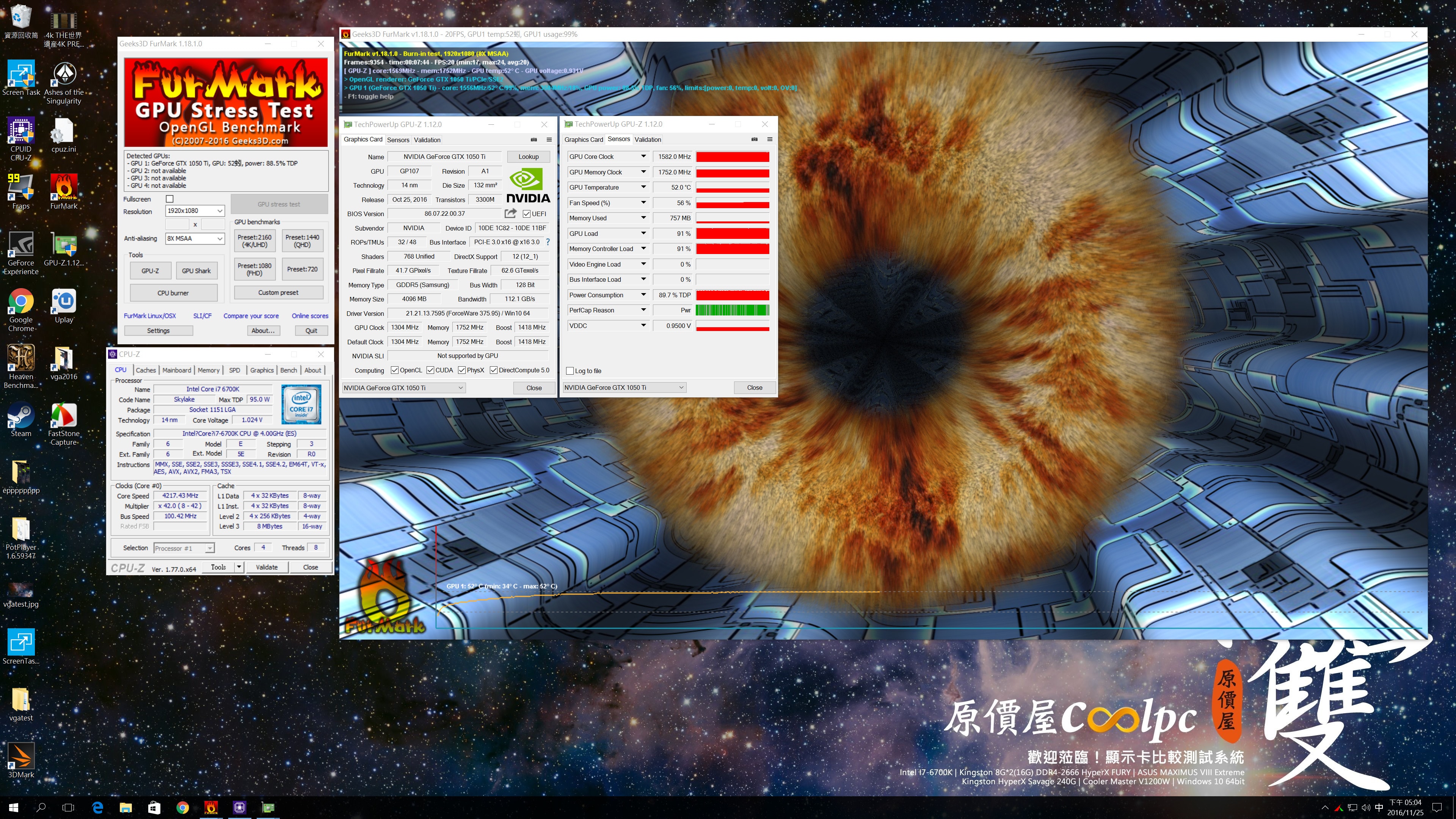Viewport: 1456px width, 819px height.
Task: Click the BIOS Version 86.07.22.00.37 field
Action: point(445,213)
